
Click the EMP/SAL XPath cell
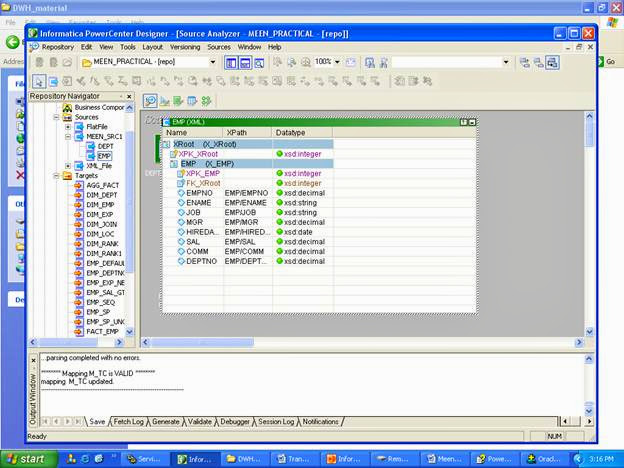pos(240,242)
